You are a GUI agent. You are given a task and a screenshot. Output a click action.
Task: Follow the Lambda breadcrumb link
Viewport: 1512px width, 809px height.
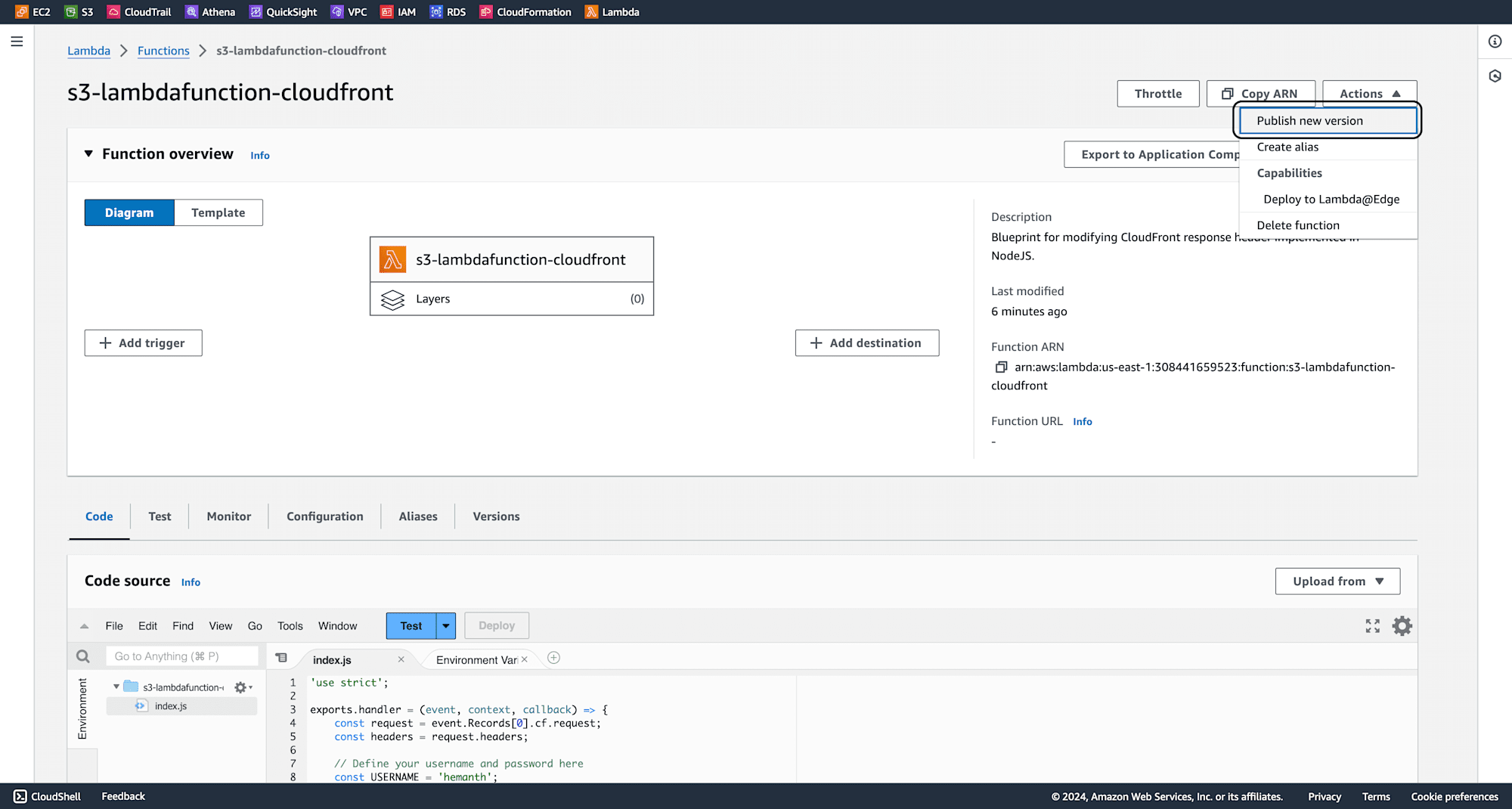click(x=88, y=51)
